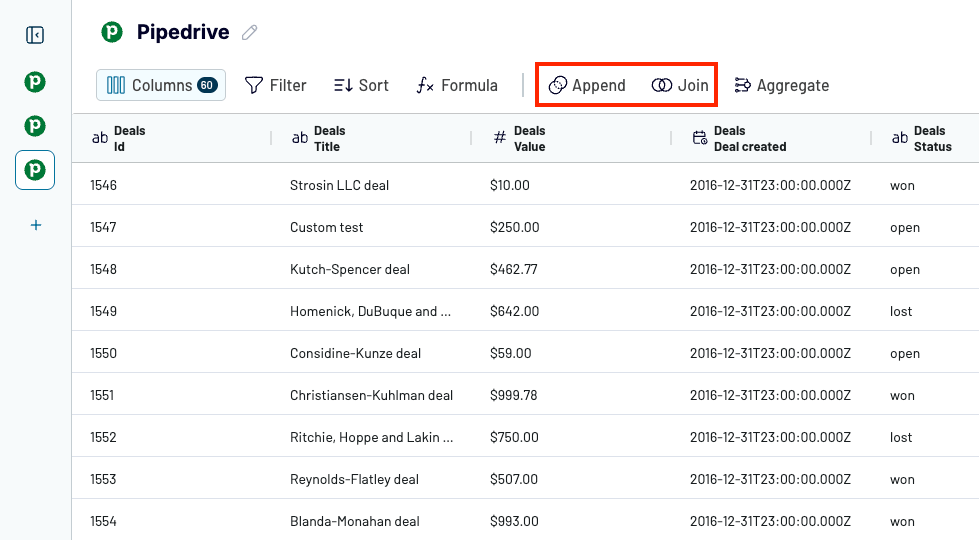Click the Pipedrive logo beside the title

click(x=112, y=32)
